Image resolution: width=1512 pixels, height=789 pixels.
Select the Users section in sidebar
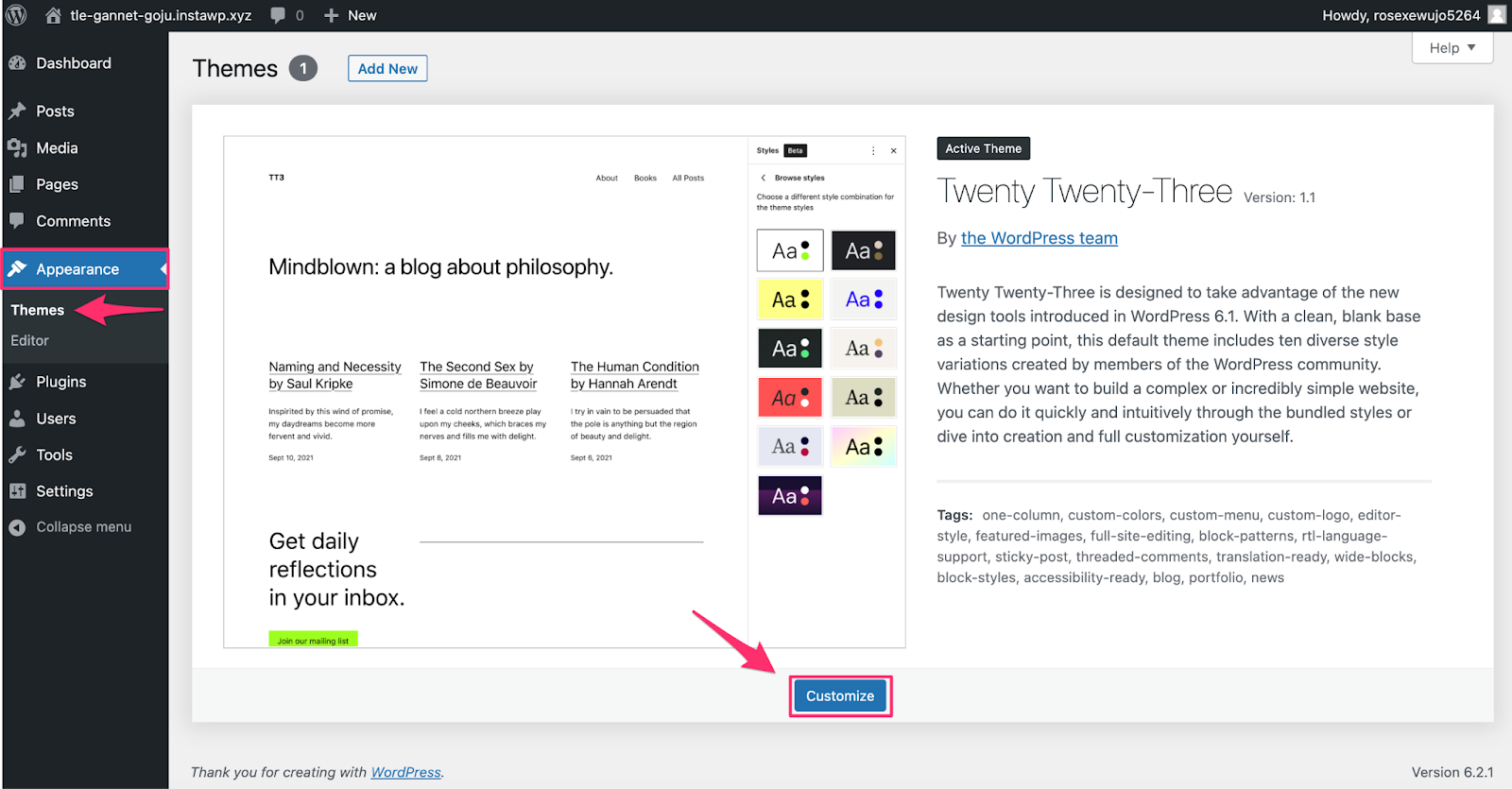pyautogui.click(x=57, y=418)
